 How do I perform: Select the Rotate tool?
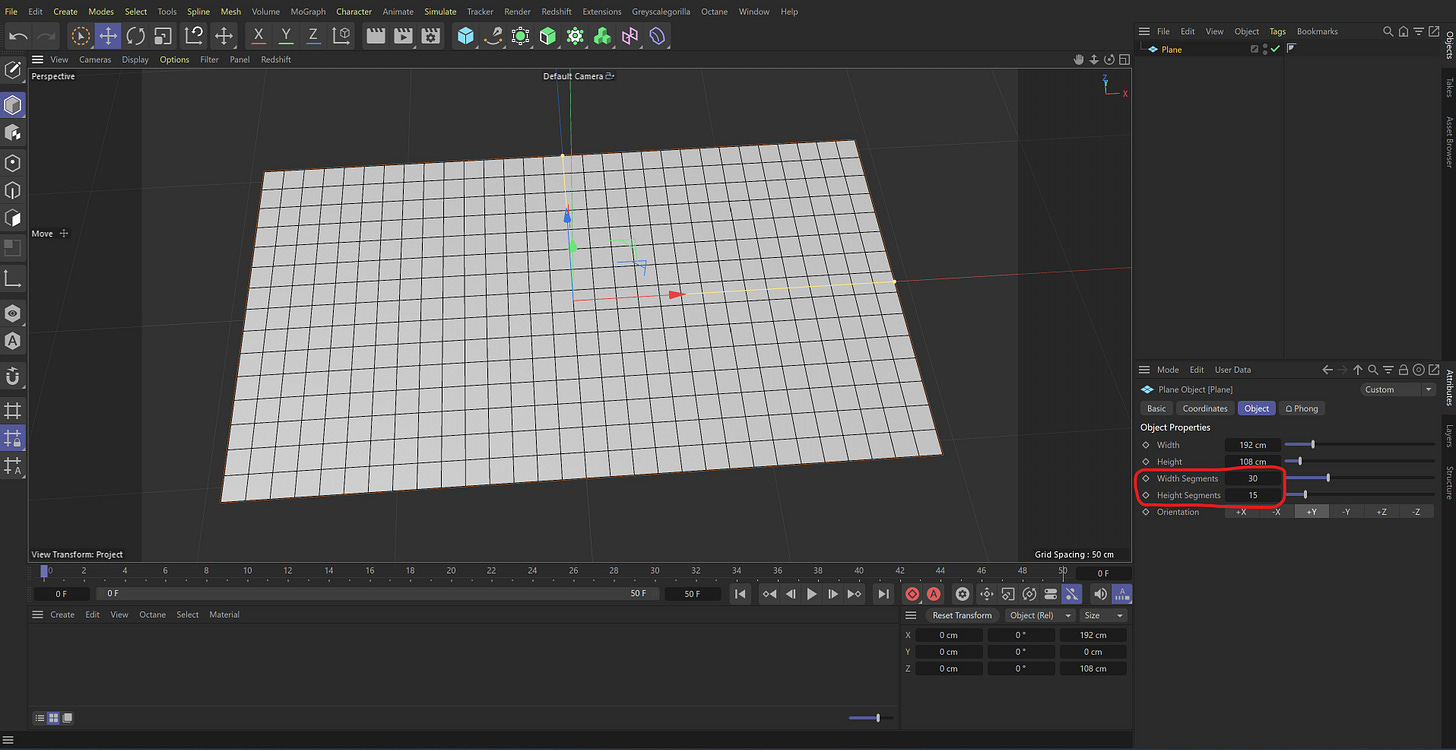[x=135, y=36]
